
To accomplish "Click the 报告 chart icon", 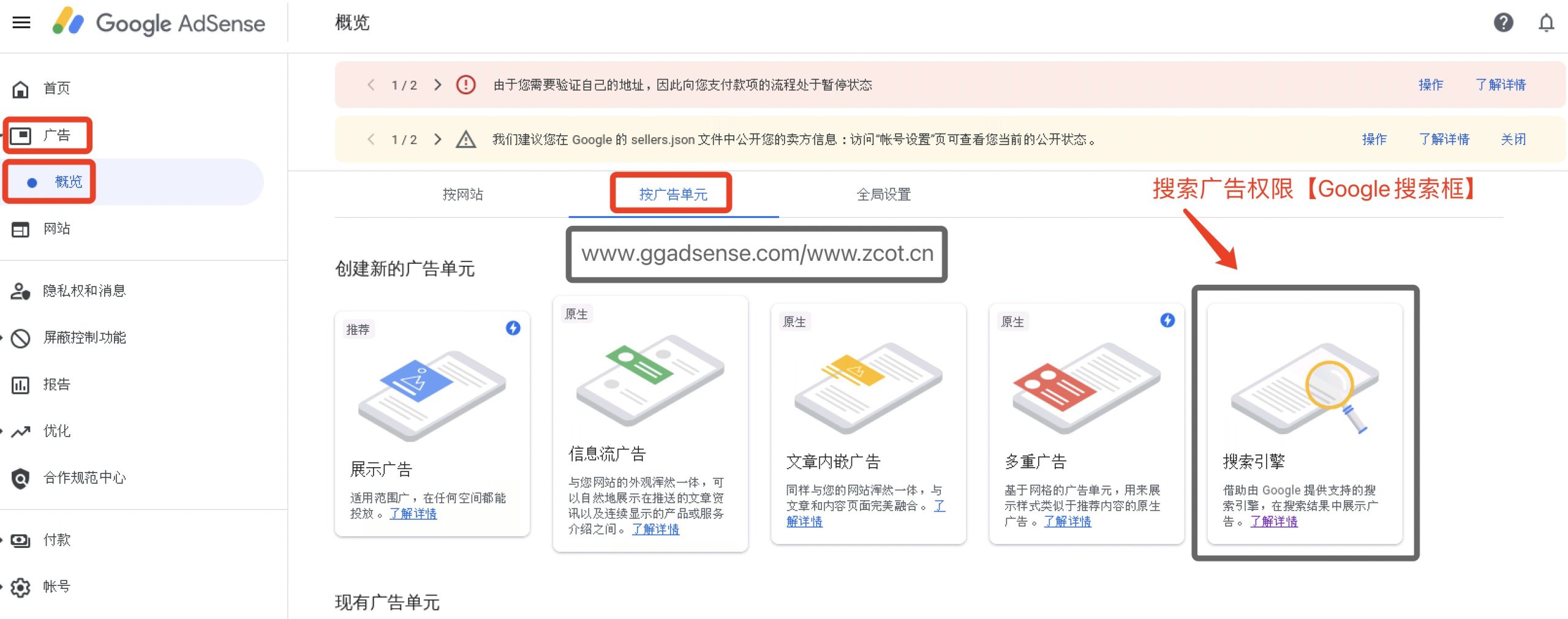I will [21, 385].
